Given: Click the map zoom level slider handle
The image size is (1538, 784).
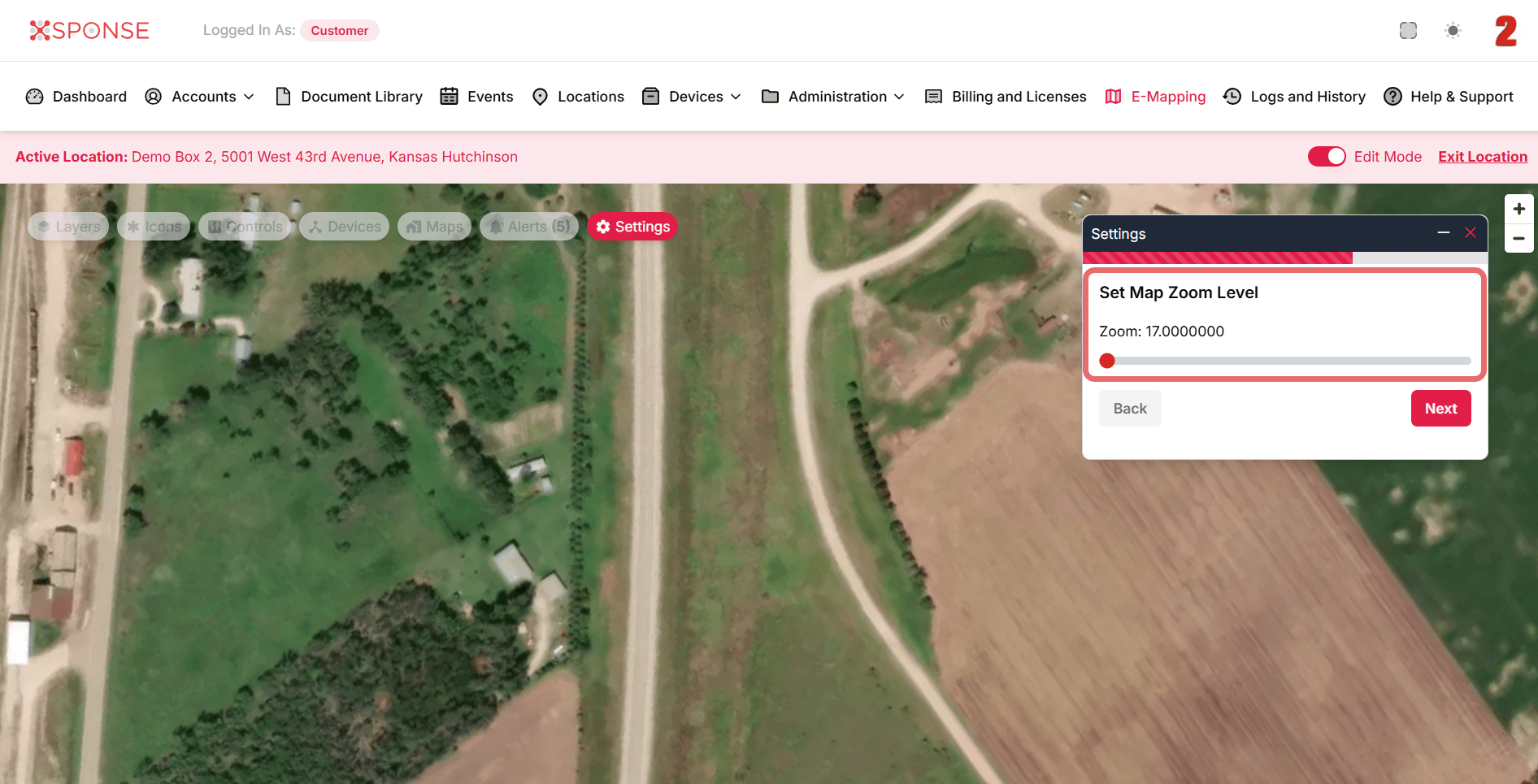Looking at the screenshot, I should coord(1107,361).
